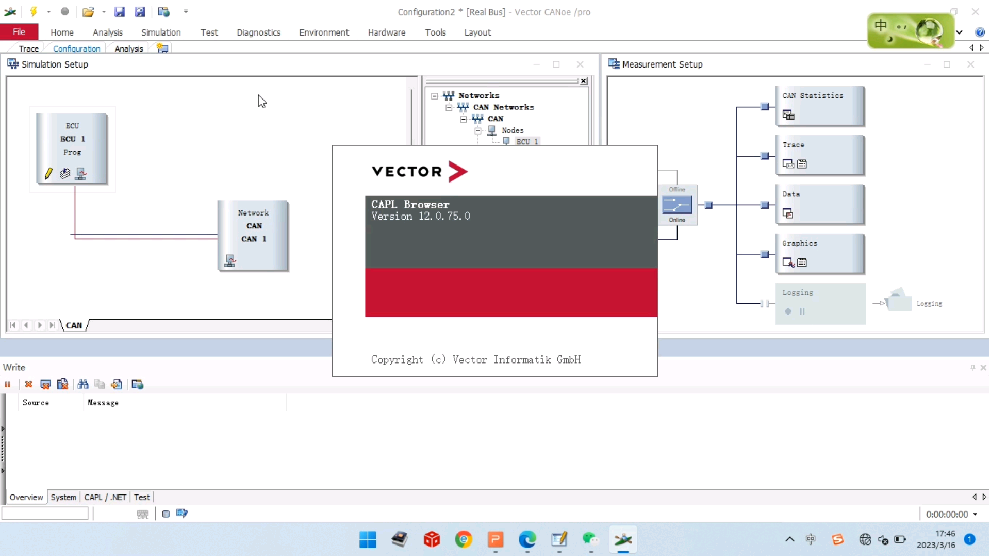The height and width of the screenshot is (556, 989).
Task: Click the Logging file output icon
Action: point(898,300)
